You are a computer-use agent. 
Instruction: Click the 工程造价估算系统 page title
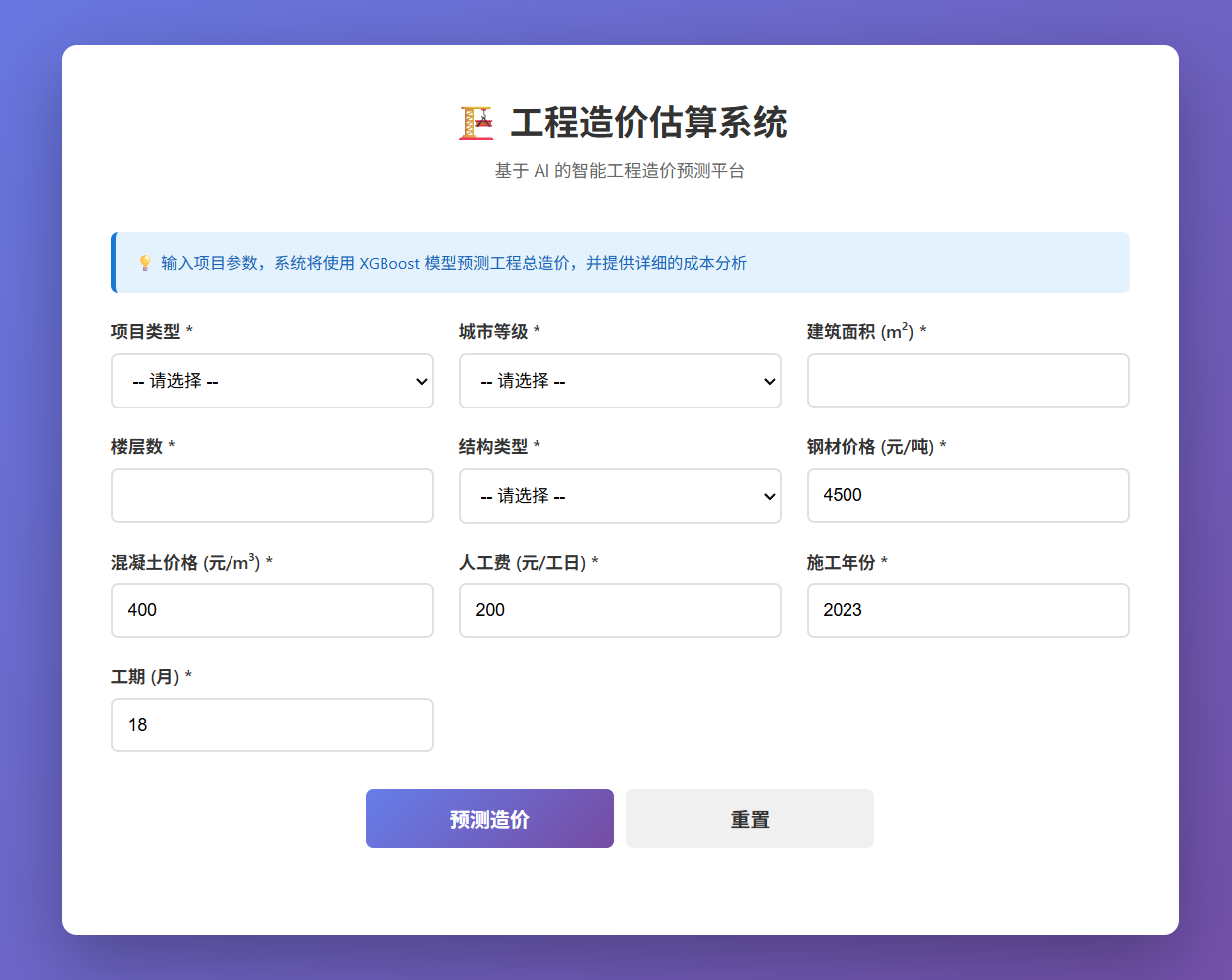pos(648,122)
